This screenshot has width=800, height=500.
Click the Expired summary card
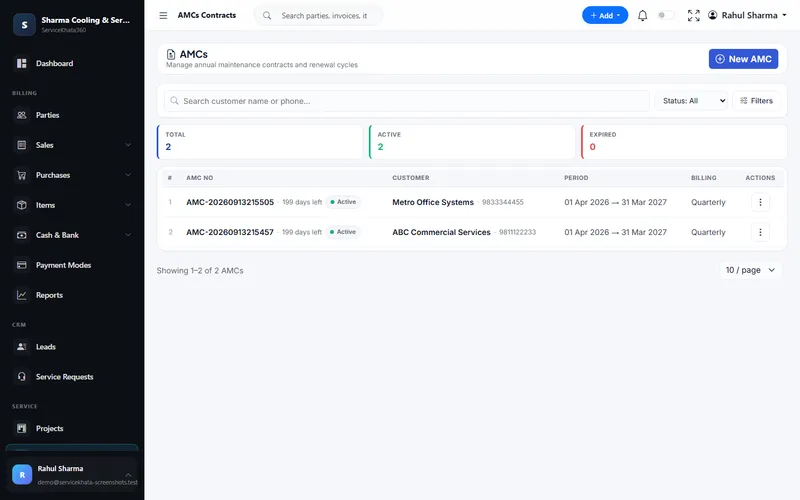[684, 142]
